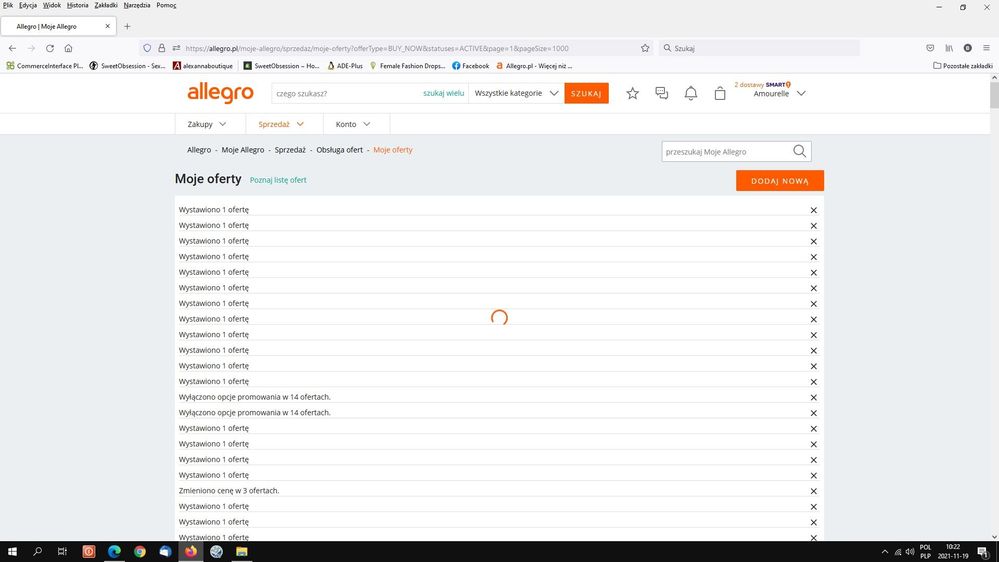Expand the Zakupy dropdown menu

click(x=206, y=124)
